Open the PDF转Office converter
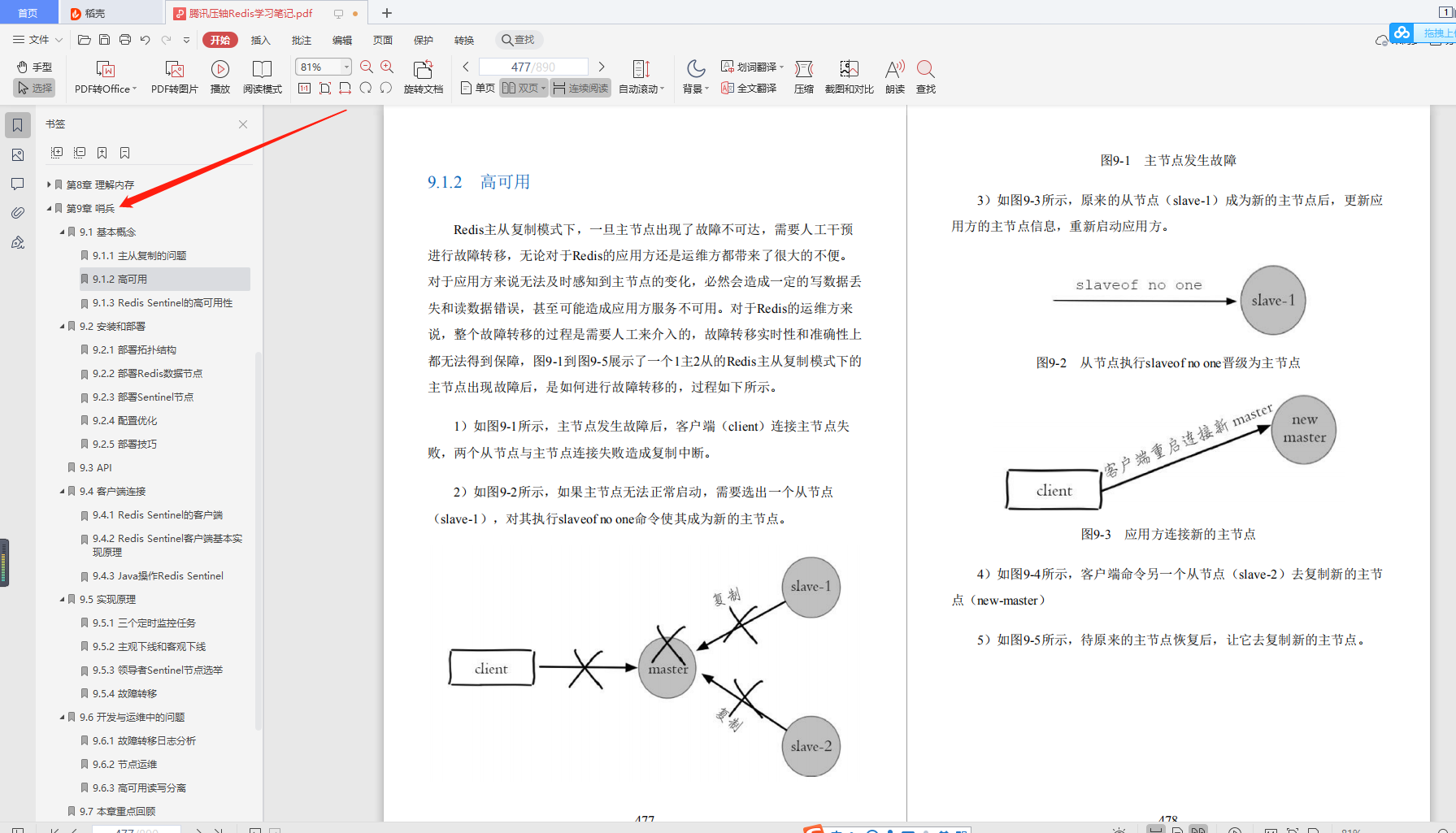Viewport: 1456px width, 833px height. [x=106, y=77]
